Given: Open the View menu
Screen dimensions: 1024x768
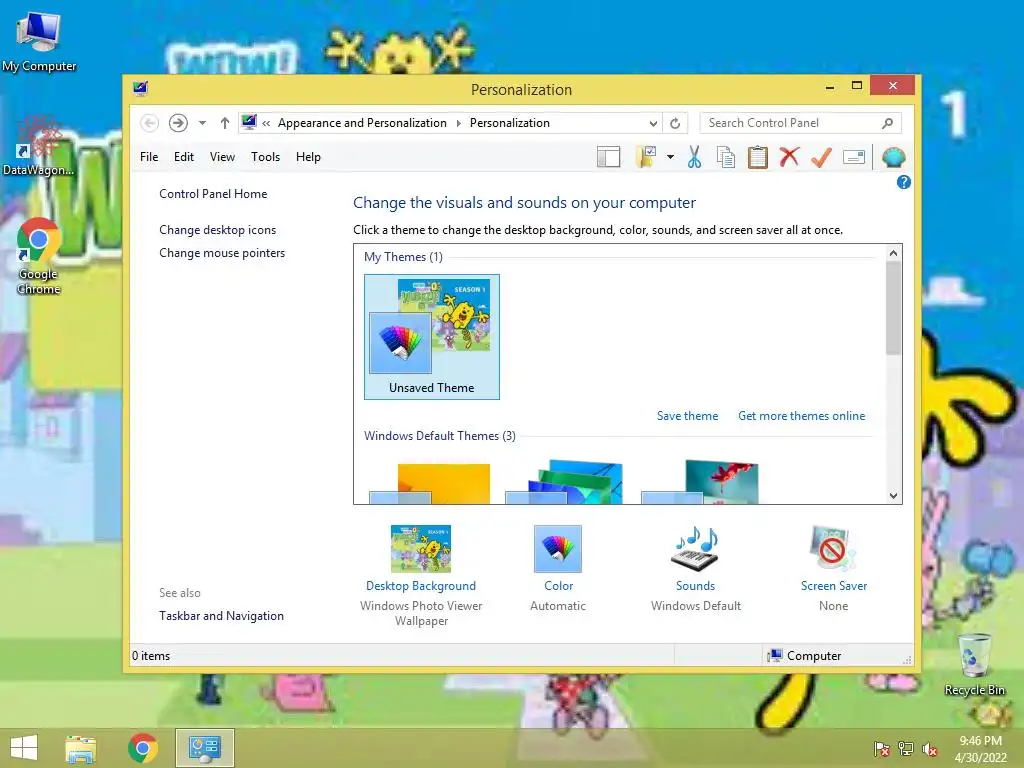Looking at the screenshot, I should [222, 157].
